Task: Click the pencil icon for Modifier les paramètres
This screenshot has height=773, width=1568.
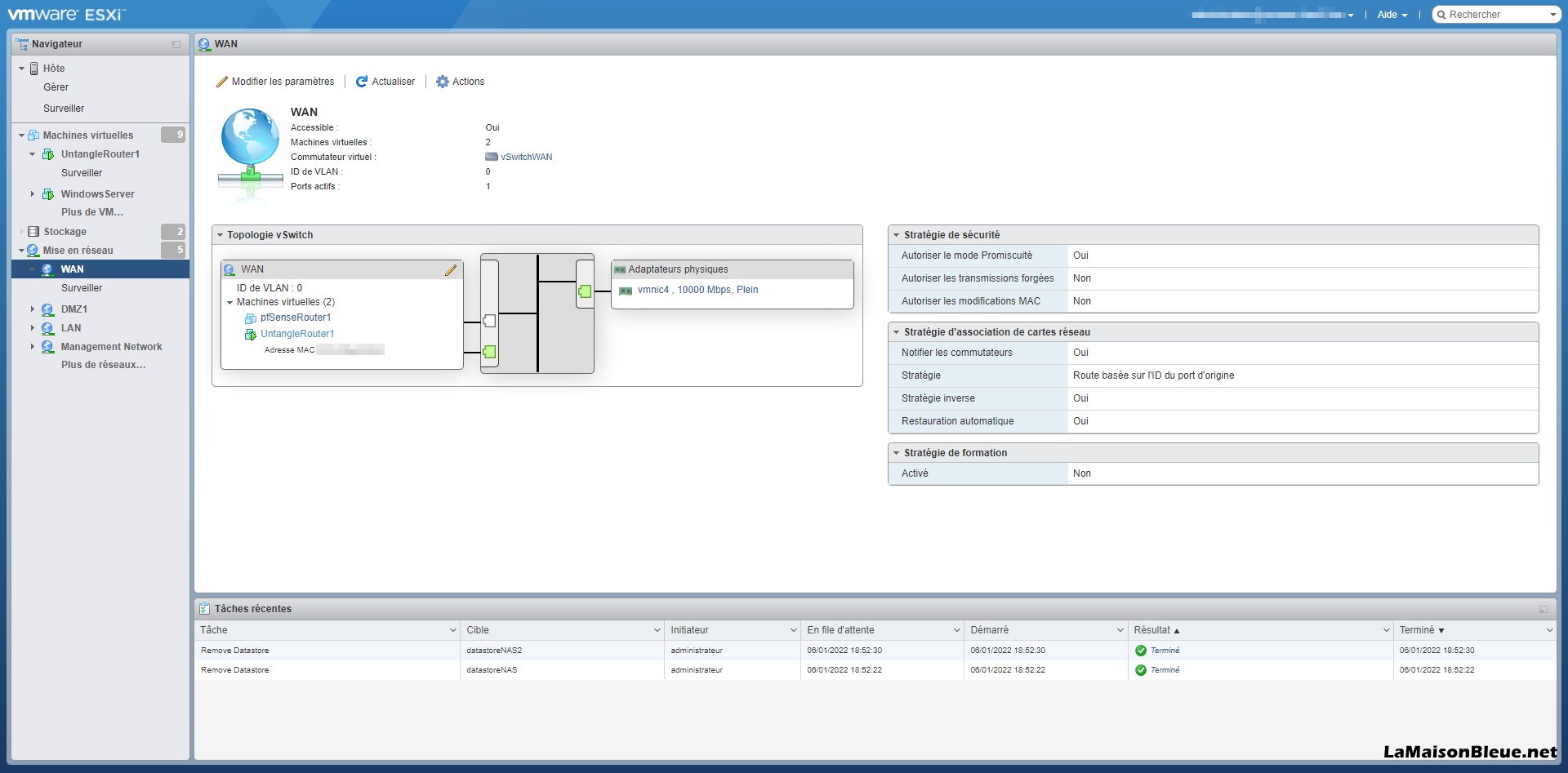Action: click(x=221, y=82)
